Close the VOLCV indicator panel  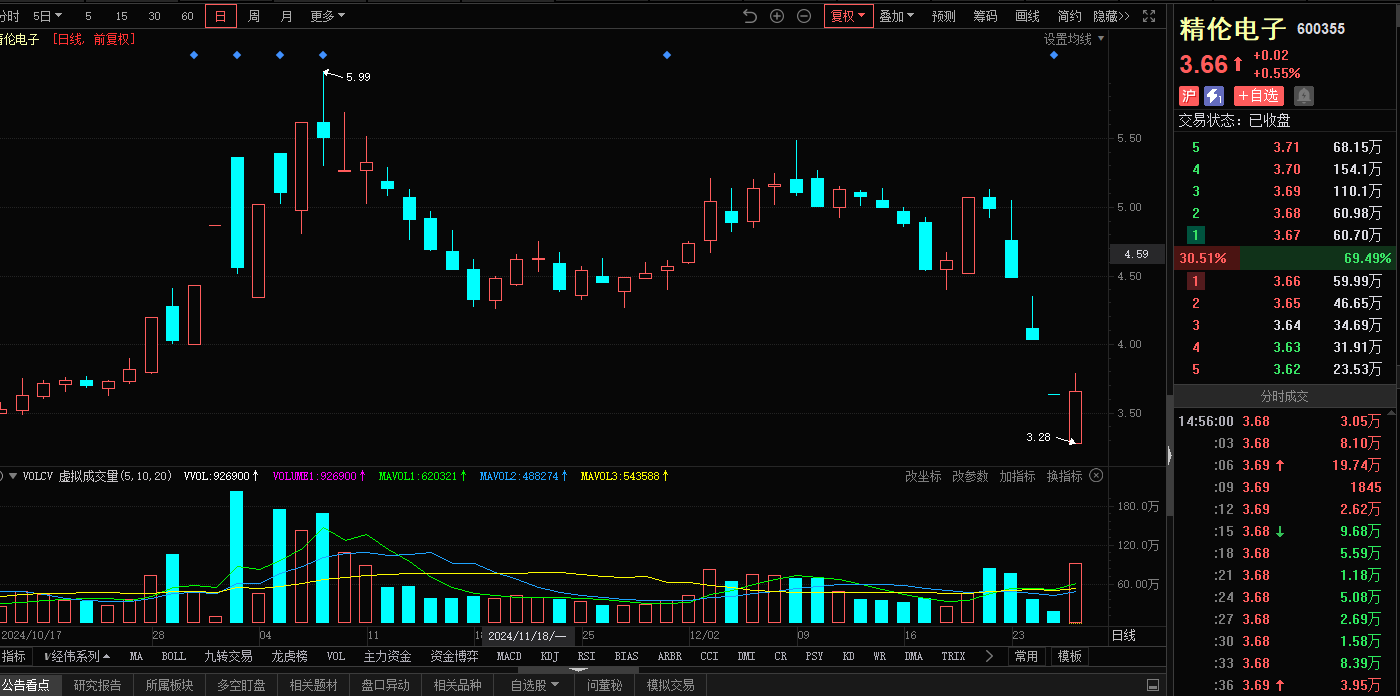[1096, 476]
